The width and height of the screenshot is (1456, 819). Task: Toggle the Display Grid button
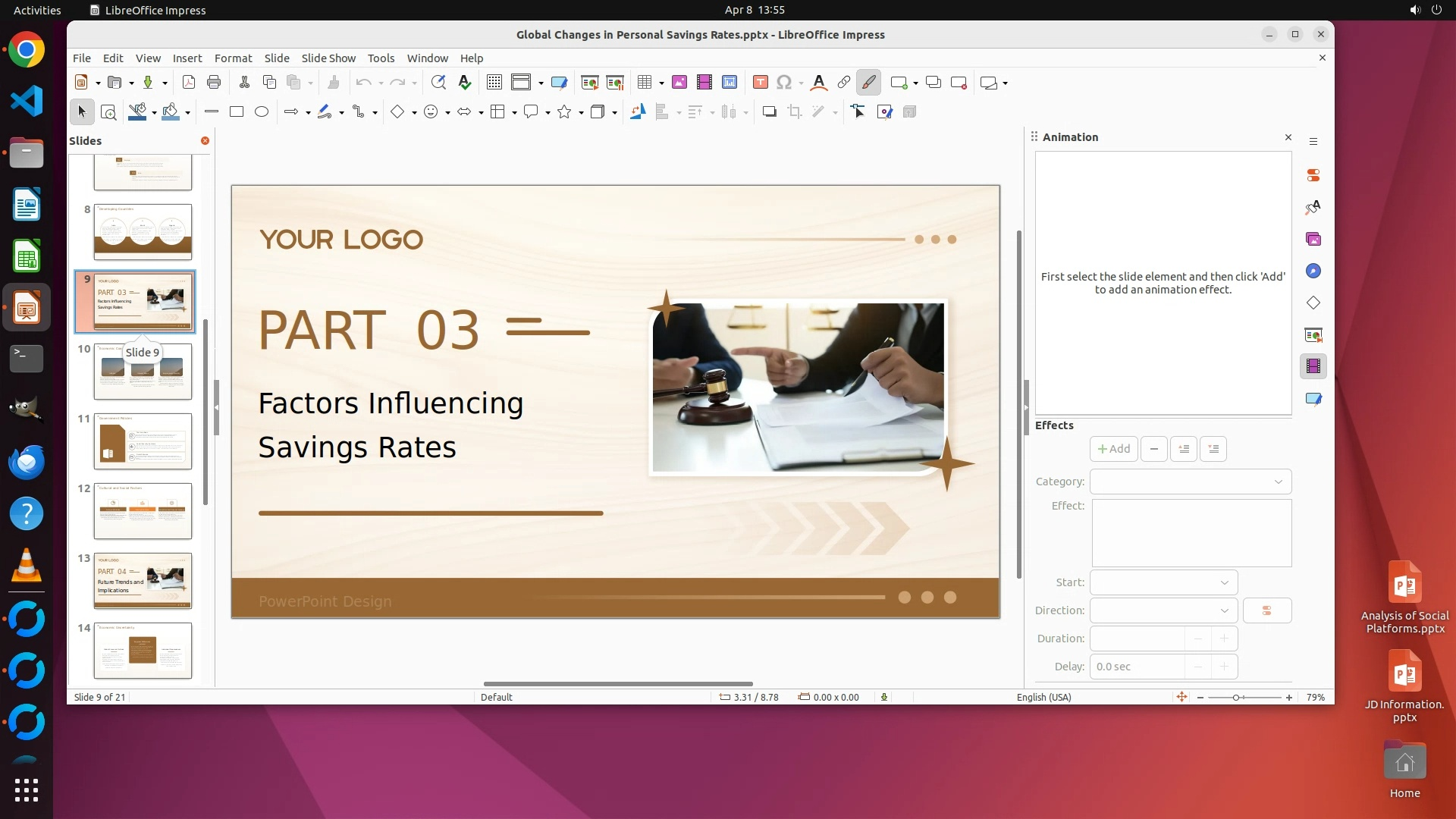494,83
